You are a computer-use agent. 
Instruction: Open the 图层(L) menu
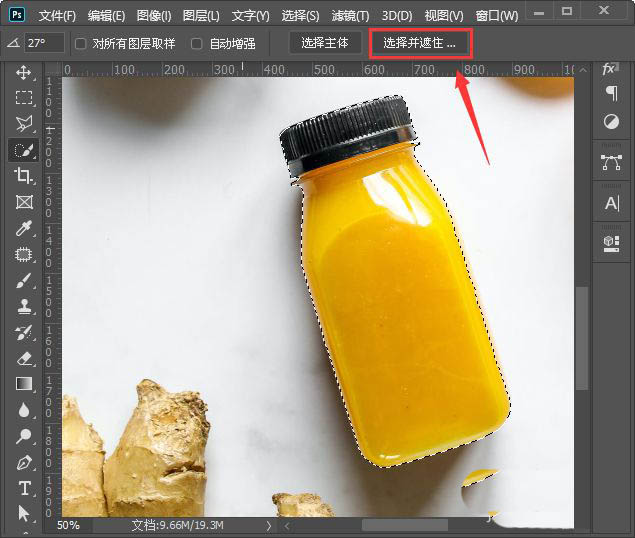pos(201,16)
